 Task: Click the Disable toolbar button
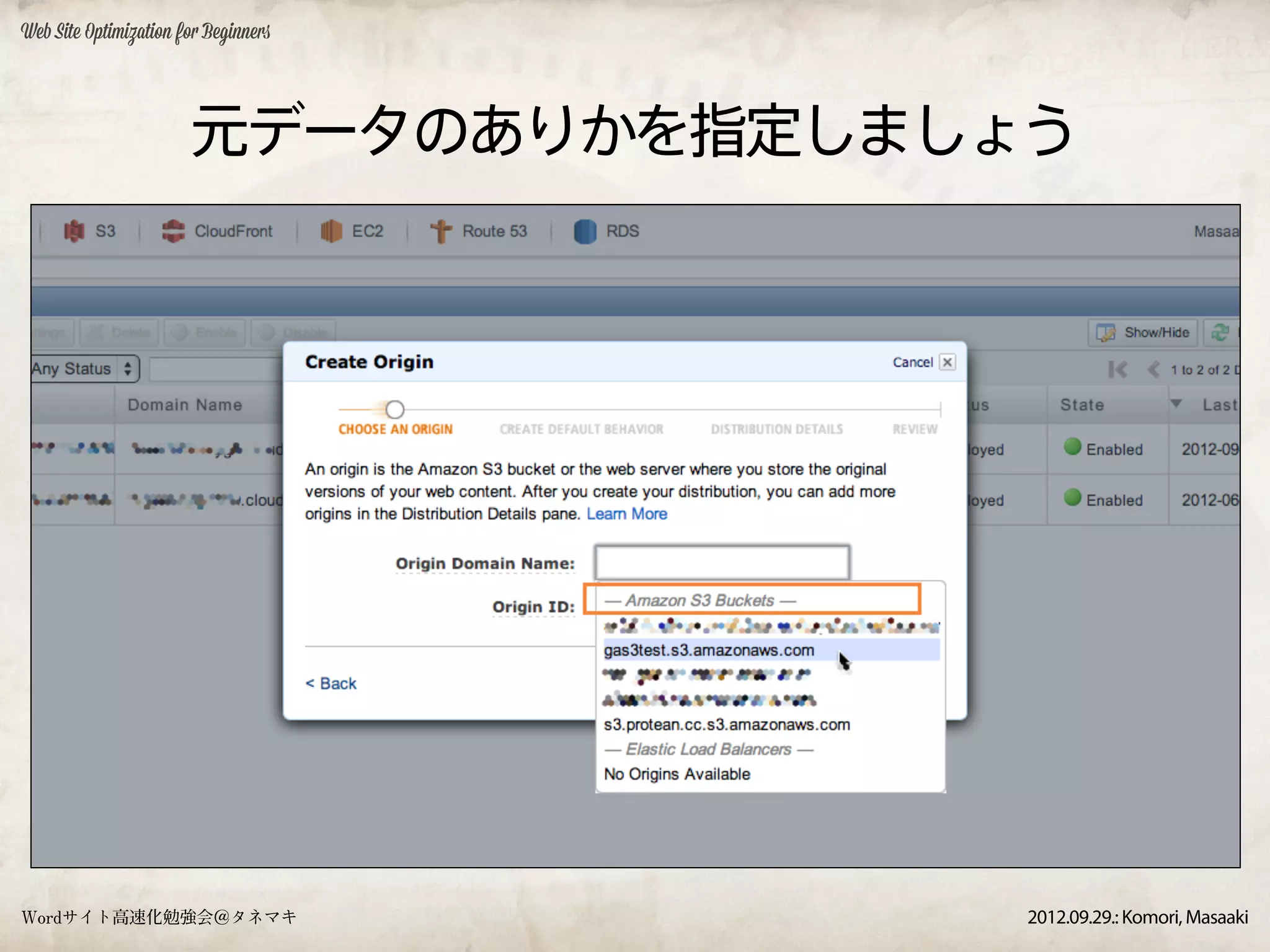[x=293, y=333]
